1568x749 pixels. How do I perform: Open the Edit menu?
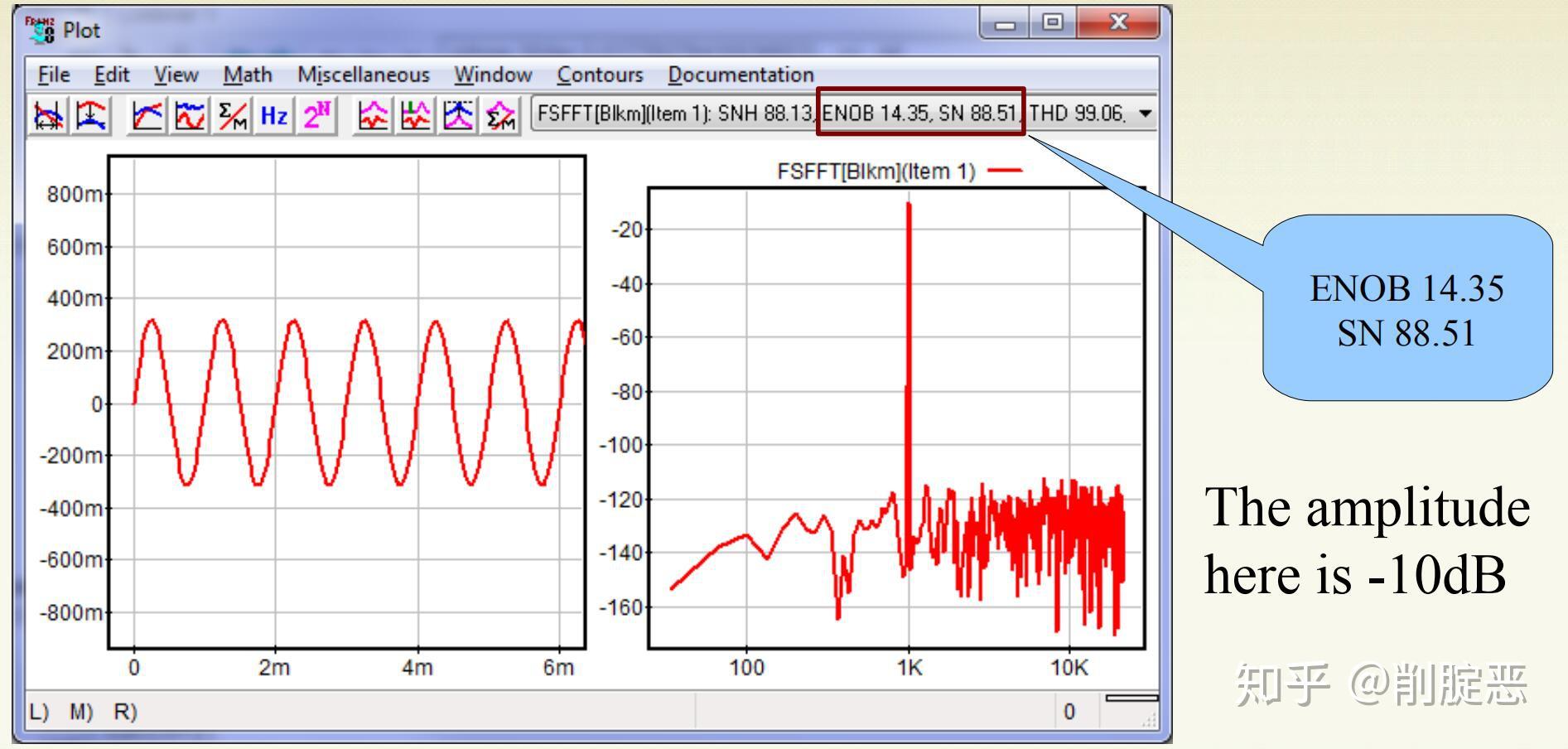pyautogui.click(x=112, y=75)
